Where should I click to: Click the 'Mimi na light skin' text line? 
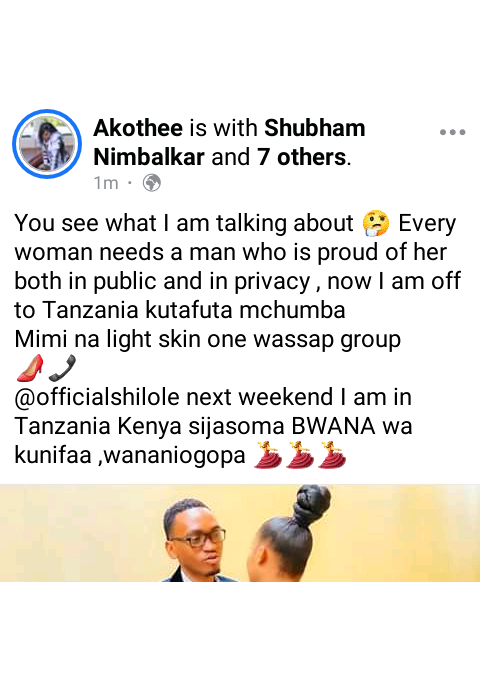pyautogui.click(x=208, y=339)
